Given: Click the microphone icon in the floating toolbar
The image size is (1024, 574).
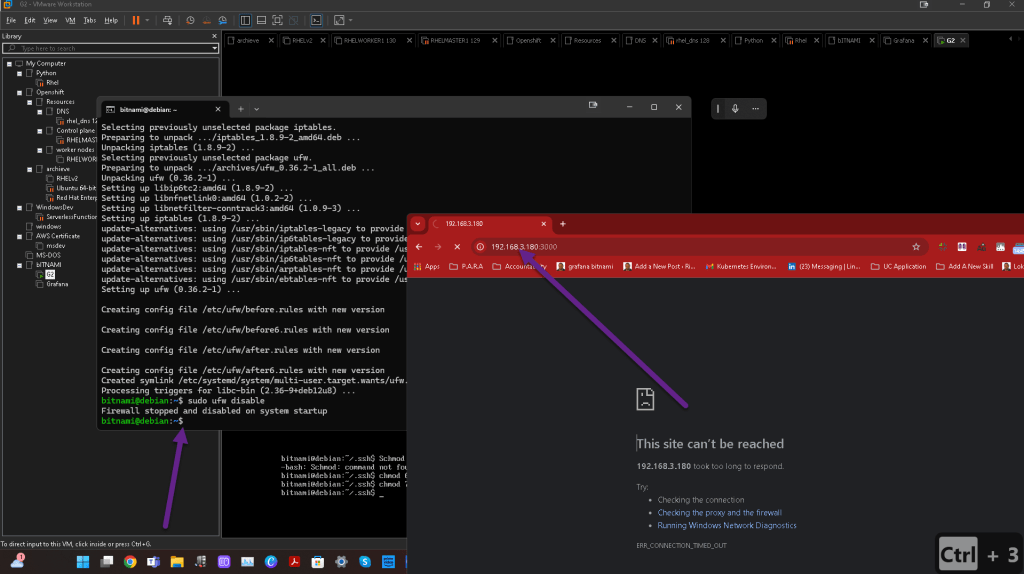Looking at the screenshot, I should tap(735, 108).
